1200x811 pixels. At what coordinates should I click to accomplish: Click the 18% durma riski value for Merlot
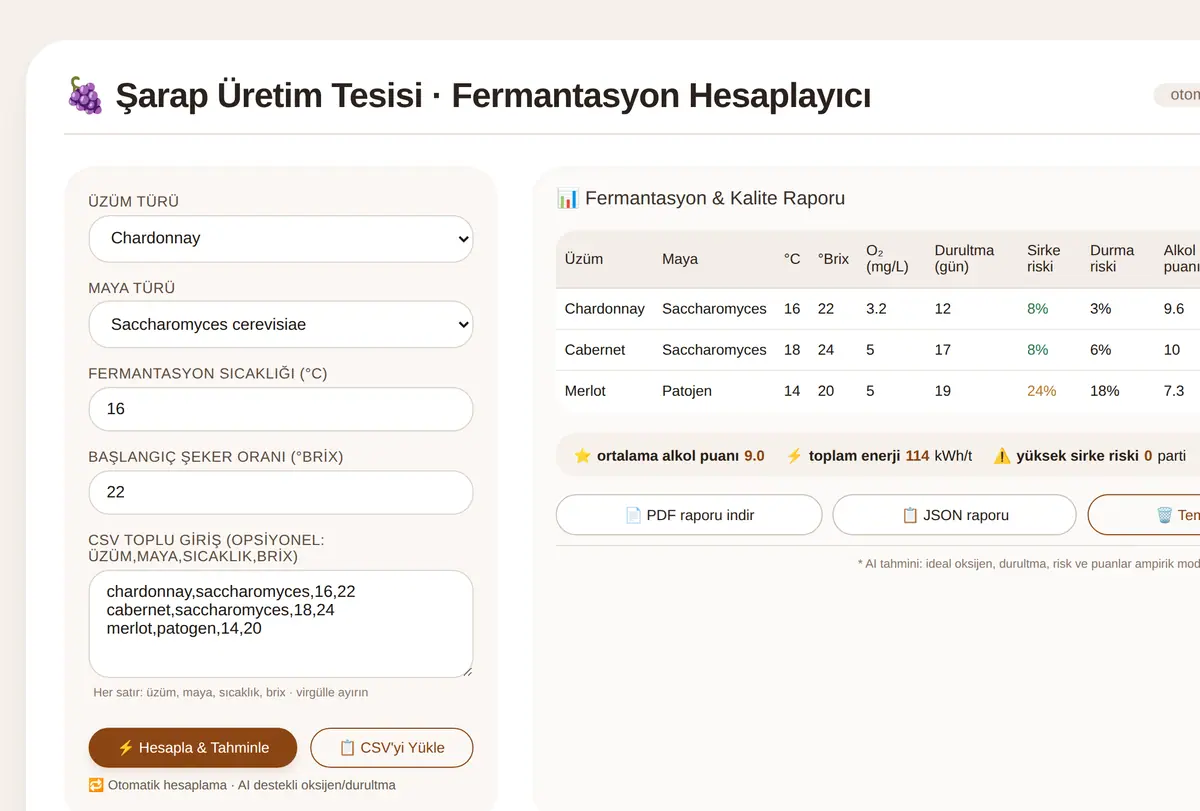[x=1105, y=391]
